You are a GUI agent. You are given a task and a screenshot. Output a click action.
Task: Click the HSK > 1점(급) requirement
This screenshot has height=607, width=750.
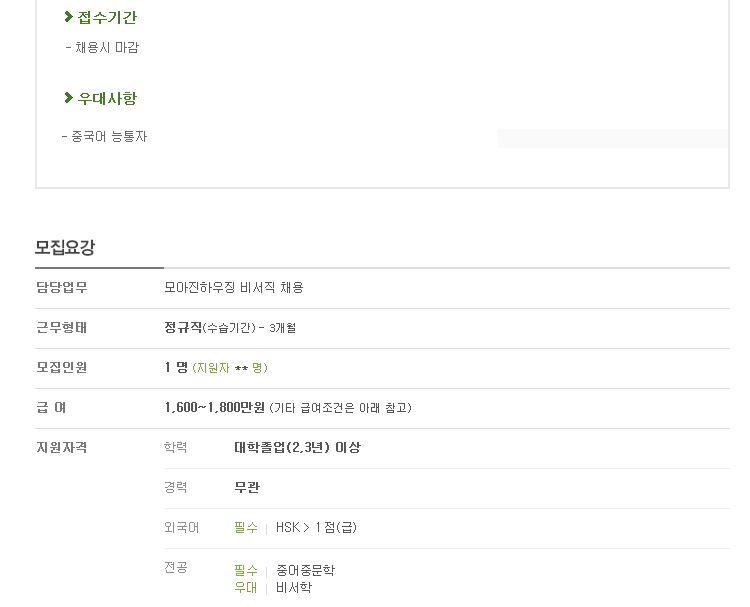click(316, 528)
